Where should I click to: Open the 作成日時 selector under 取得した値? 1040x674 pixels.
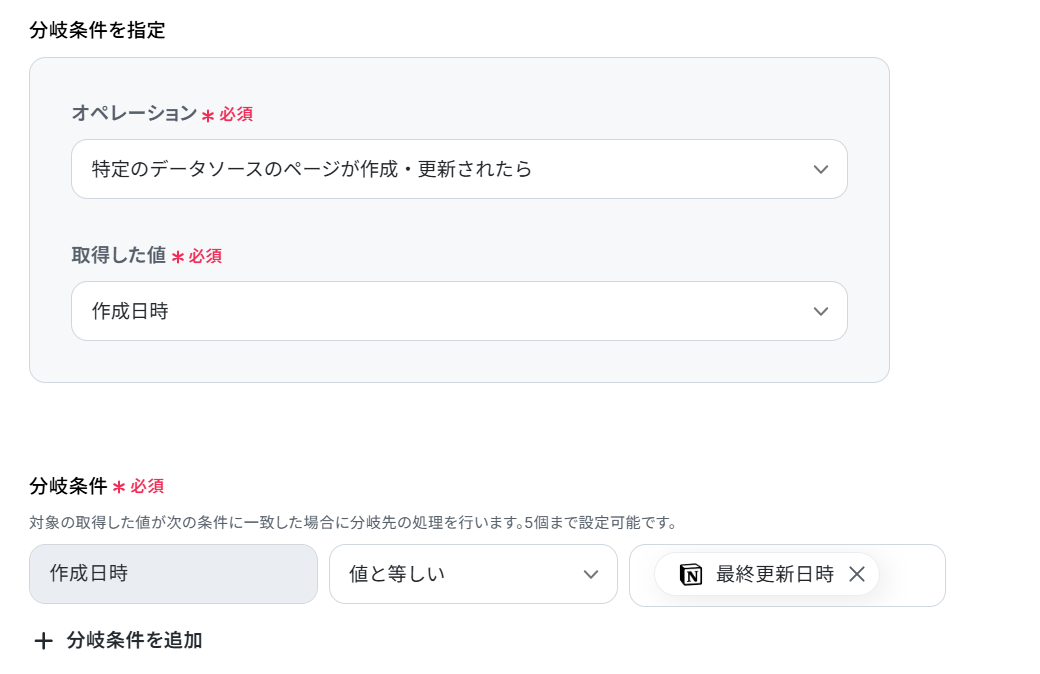click(x=459, y=311)
